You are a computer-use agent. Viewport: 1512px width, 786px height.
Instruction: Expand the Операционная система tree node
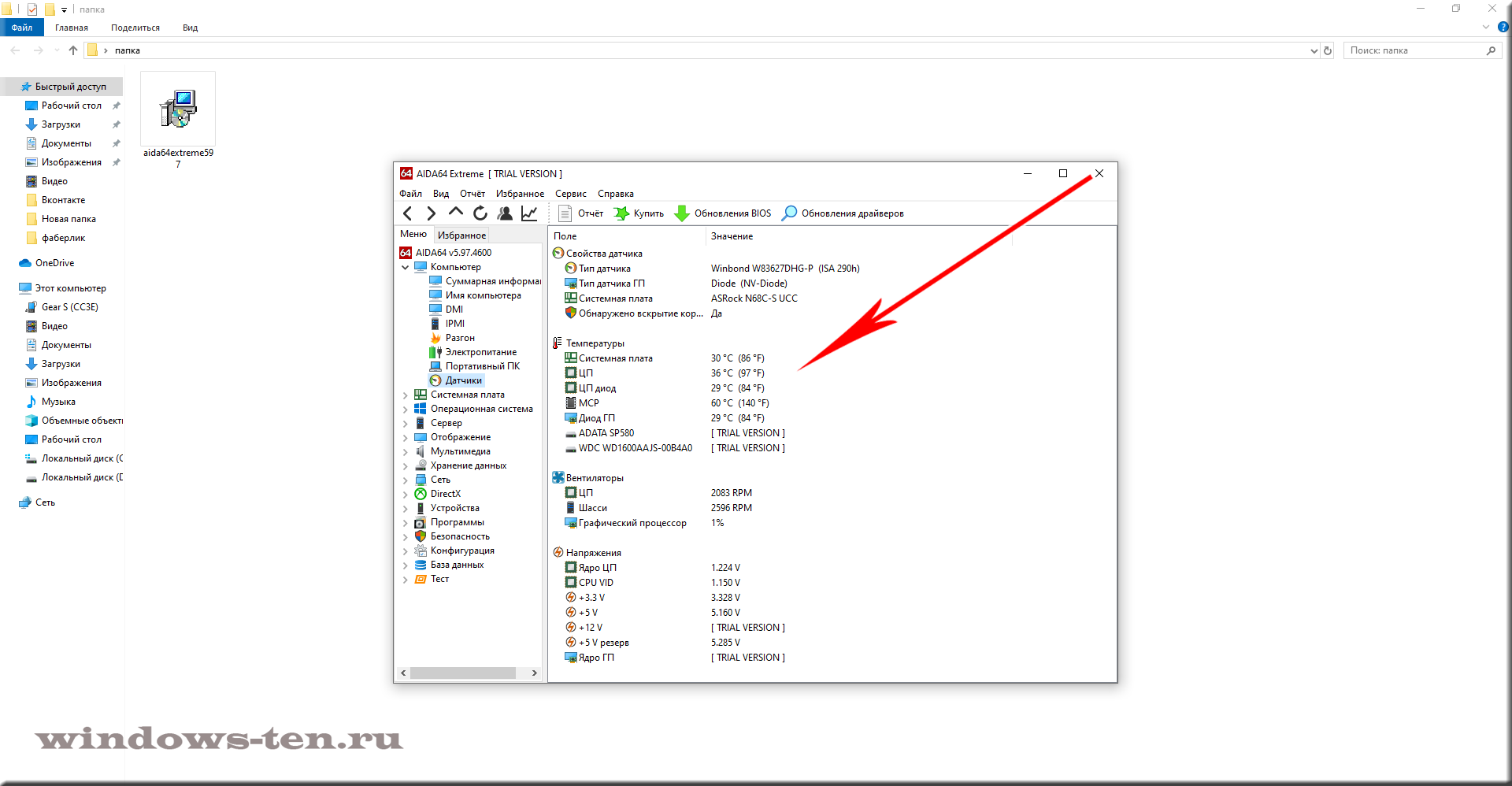click(x=406, y=410)
